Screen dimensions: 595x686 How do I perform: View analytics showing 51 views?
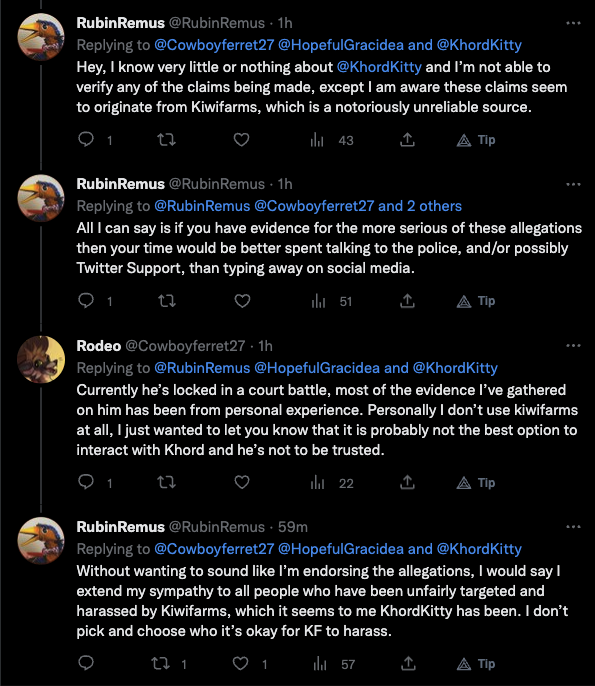point(332,301)
